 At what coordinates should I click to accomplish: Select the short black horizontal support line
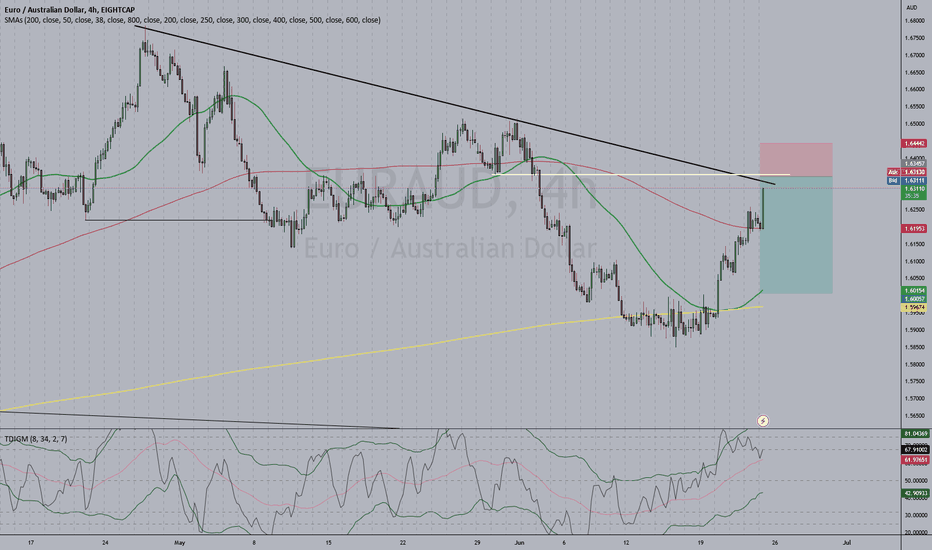point(177,221)
